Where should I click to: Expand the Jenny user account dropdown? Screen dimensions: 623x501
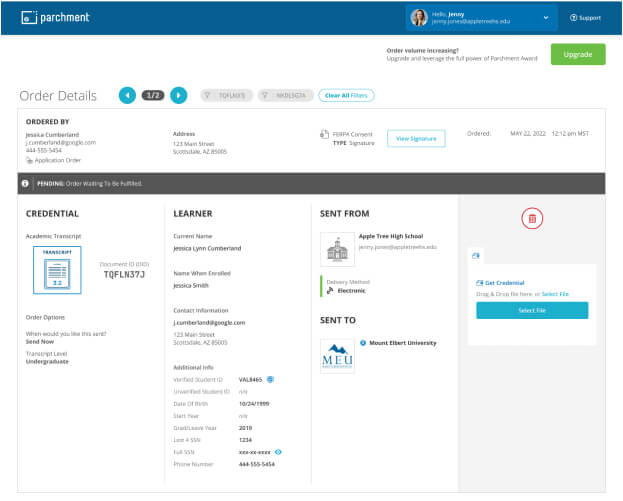click(545, 18)
